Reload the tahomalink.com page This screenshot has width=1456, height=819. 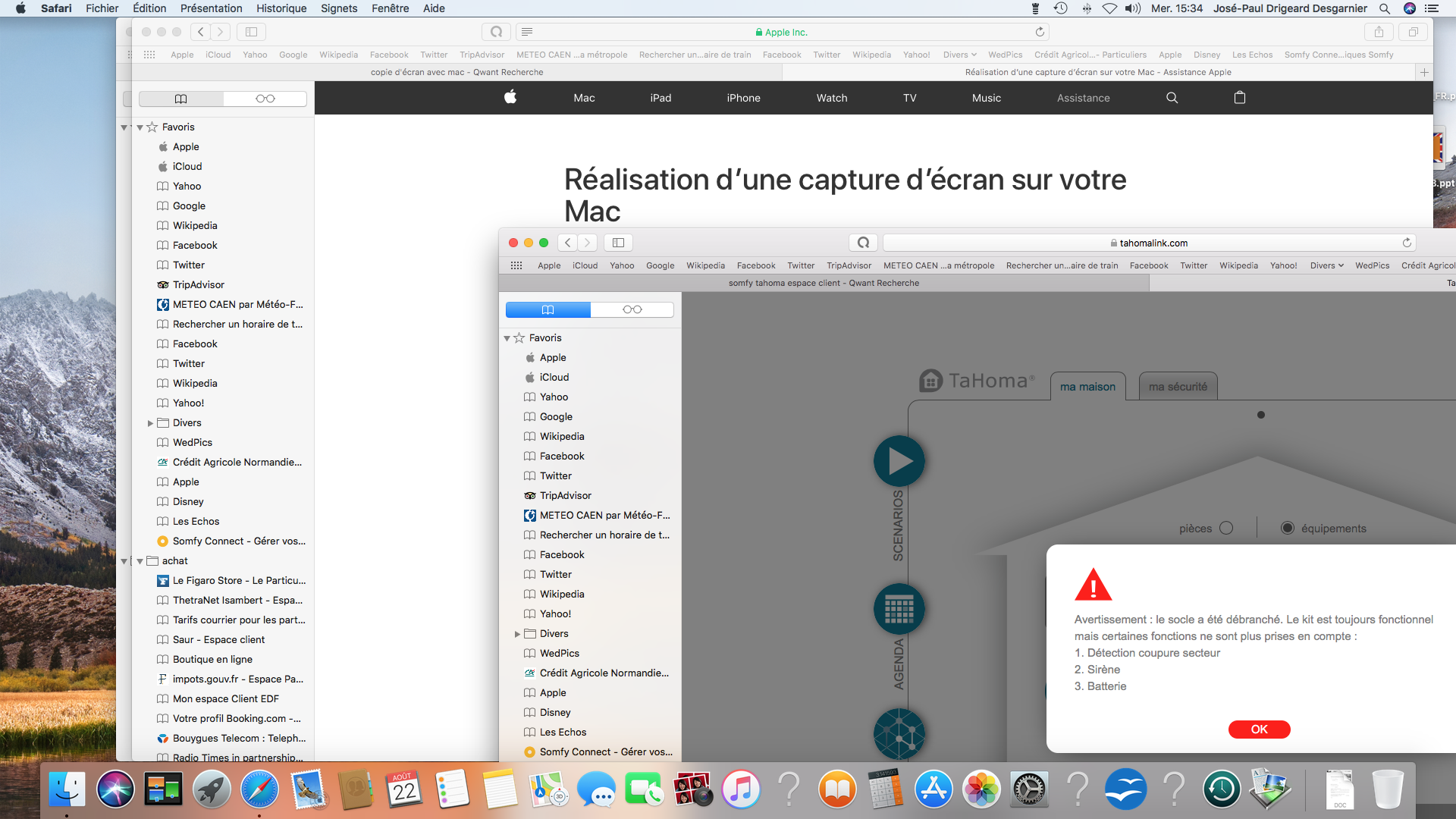pyautogui.click(x=1407, y=243)
